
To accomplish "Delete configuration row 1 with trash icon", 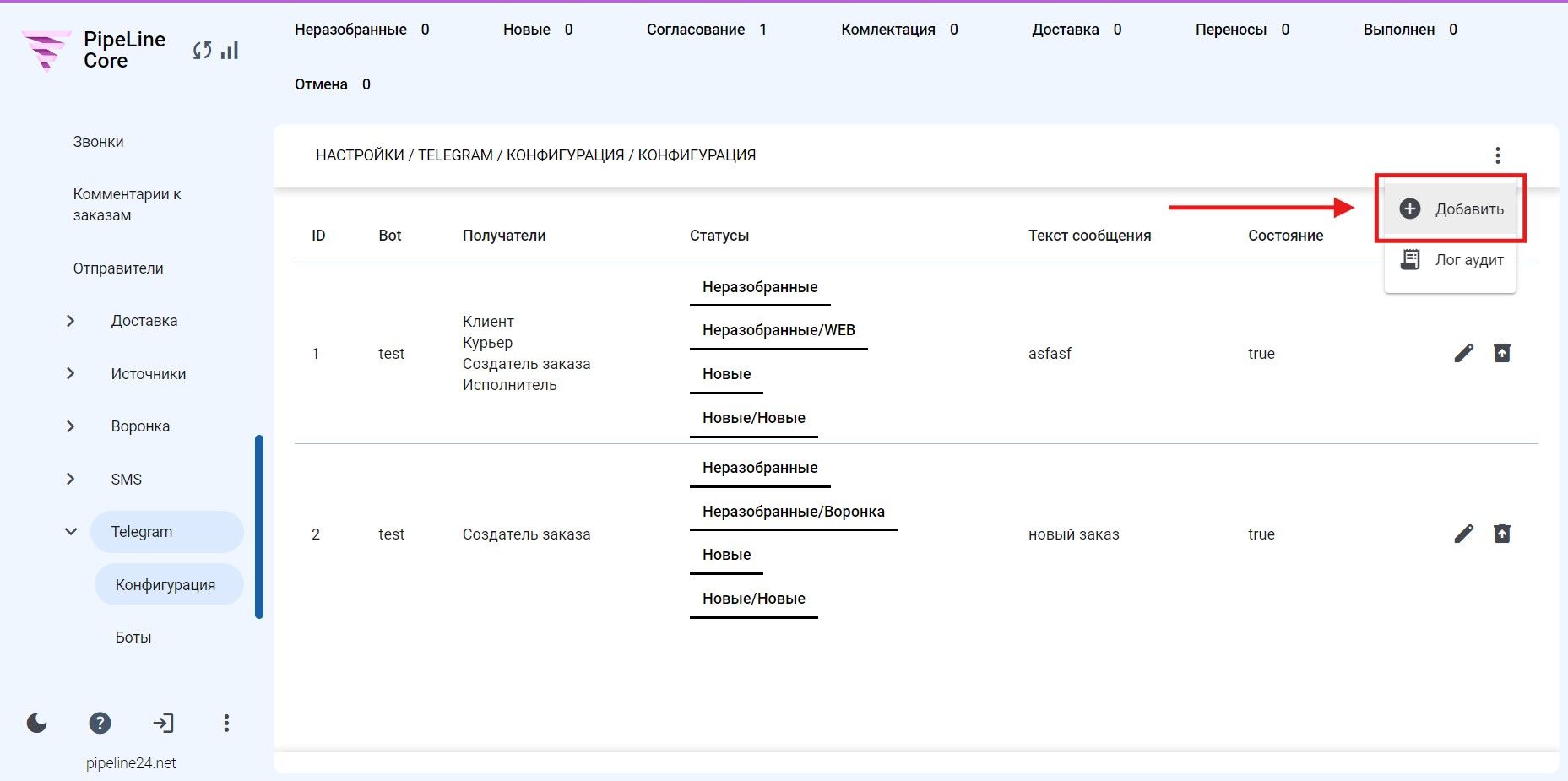I will pos(1501,353).
